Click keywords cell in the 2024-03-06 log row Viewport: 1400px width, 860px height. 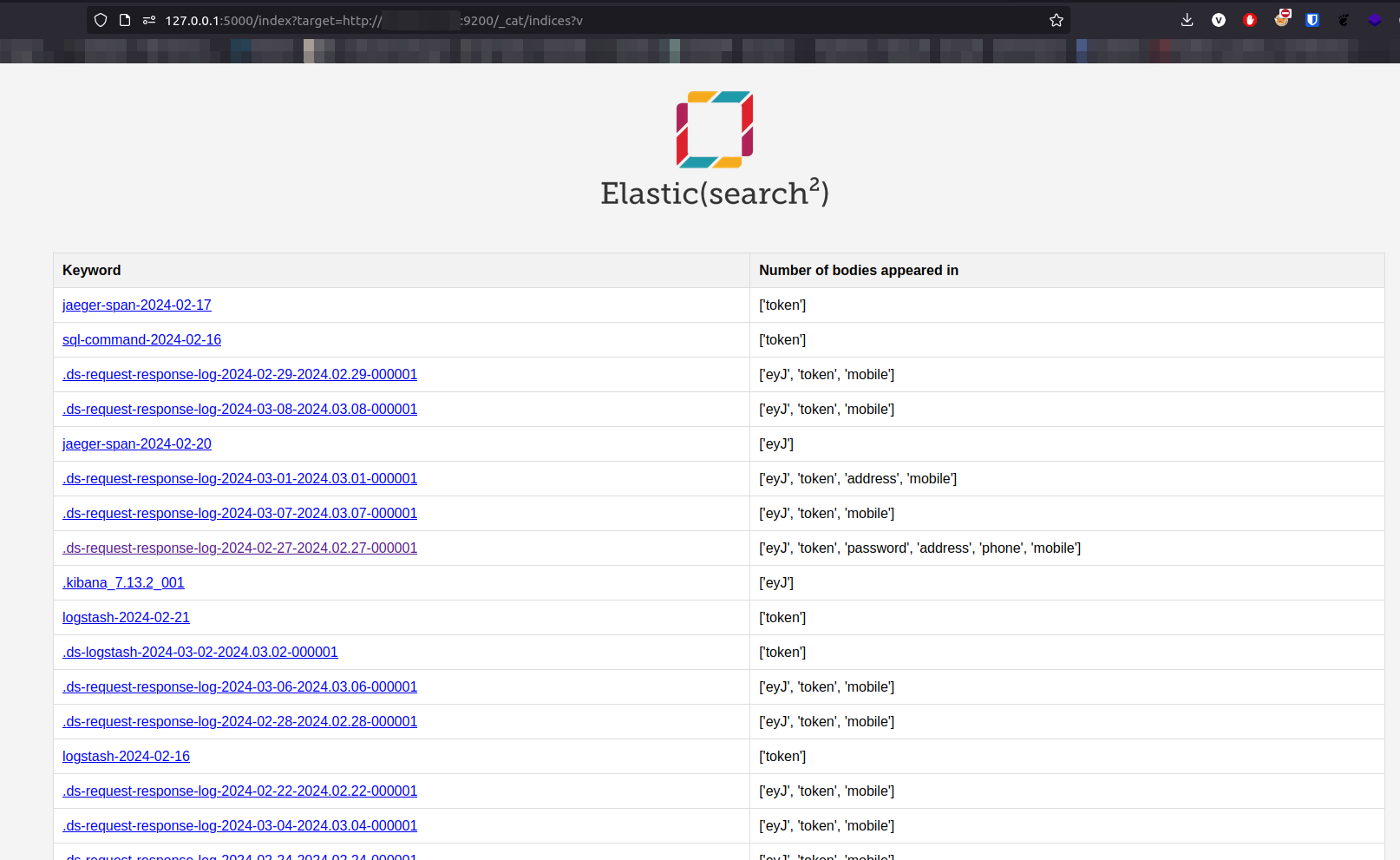1067,686
